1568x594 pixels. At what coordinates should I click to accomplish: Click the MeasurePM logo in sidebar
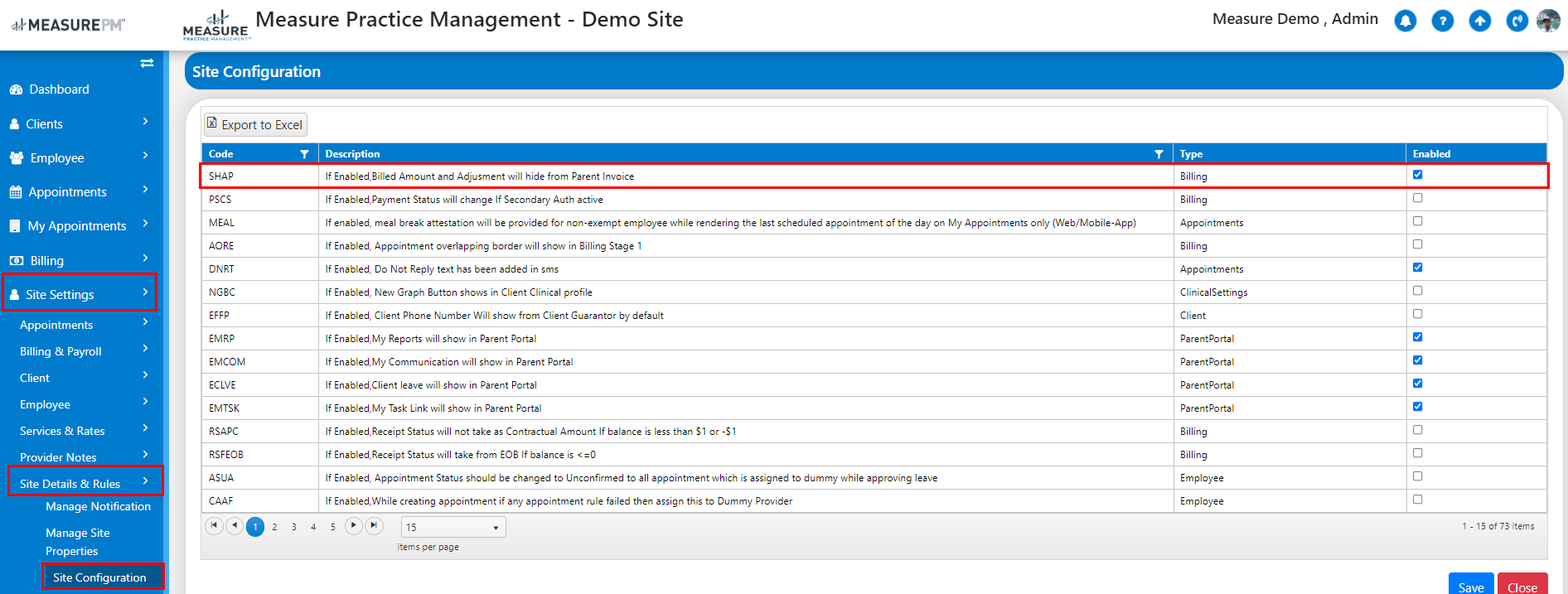pos(68,25)
